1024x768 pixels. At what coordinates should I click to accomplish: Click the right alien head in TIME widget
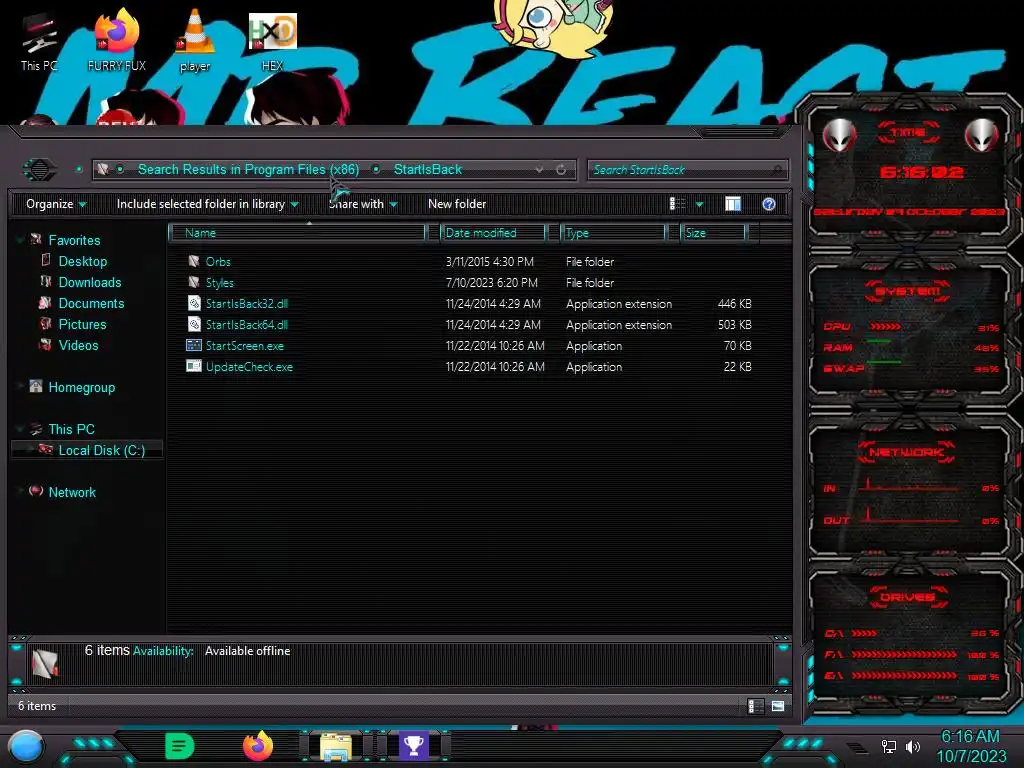(x=982, y=136)
